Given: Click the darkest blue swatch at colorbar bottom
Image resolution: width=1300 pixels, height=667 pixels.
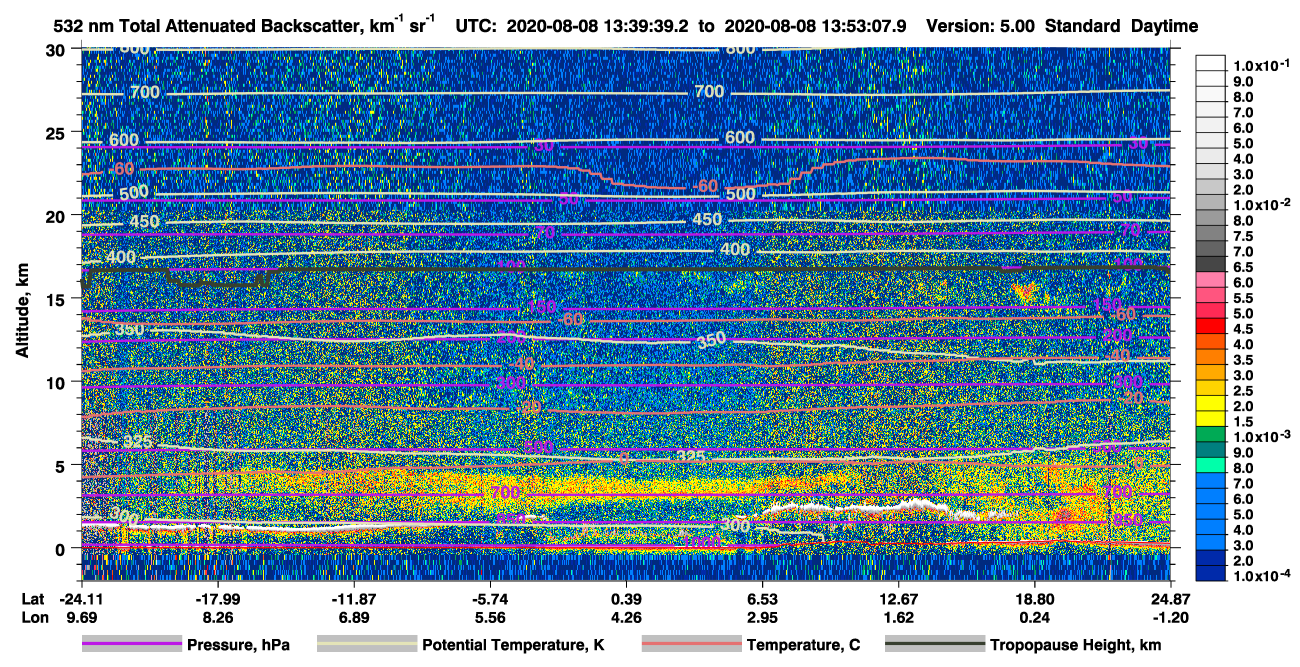Looking at the screenshot, I should click(1211, 573).
